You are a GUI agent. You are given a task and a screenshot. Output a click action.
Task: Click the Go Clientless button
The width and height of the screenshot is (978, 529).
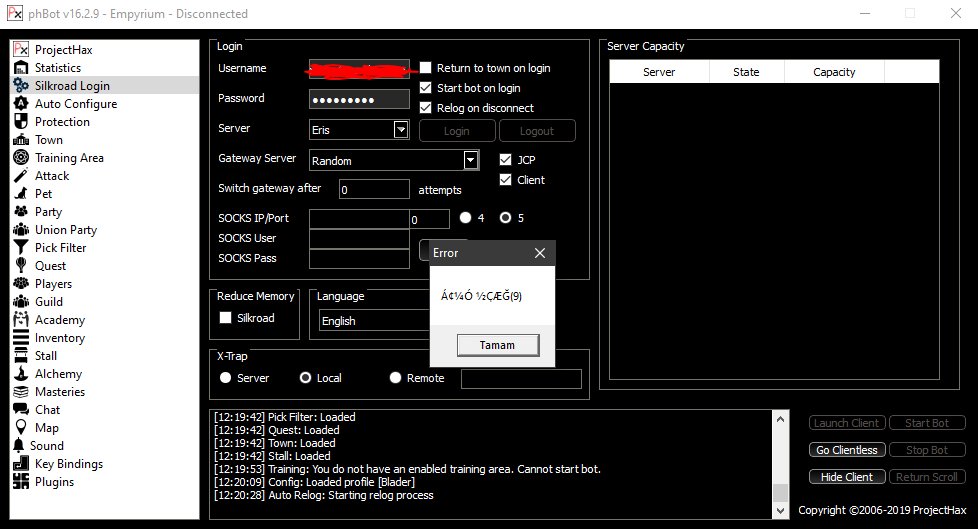(846, 450)
